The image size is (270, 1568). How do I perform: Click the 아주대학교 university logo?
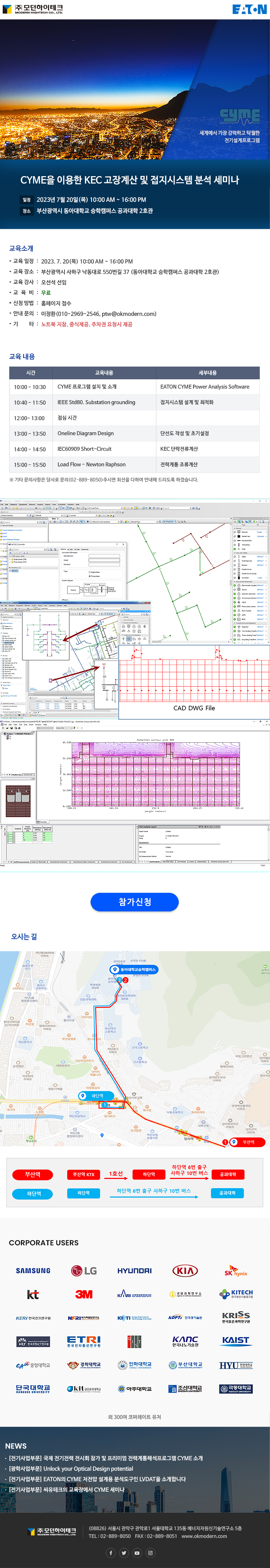click(134, 1389)
